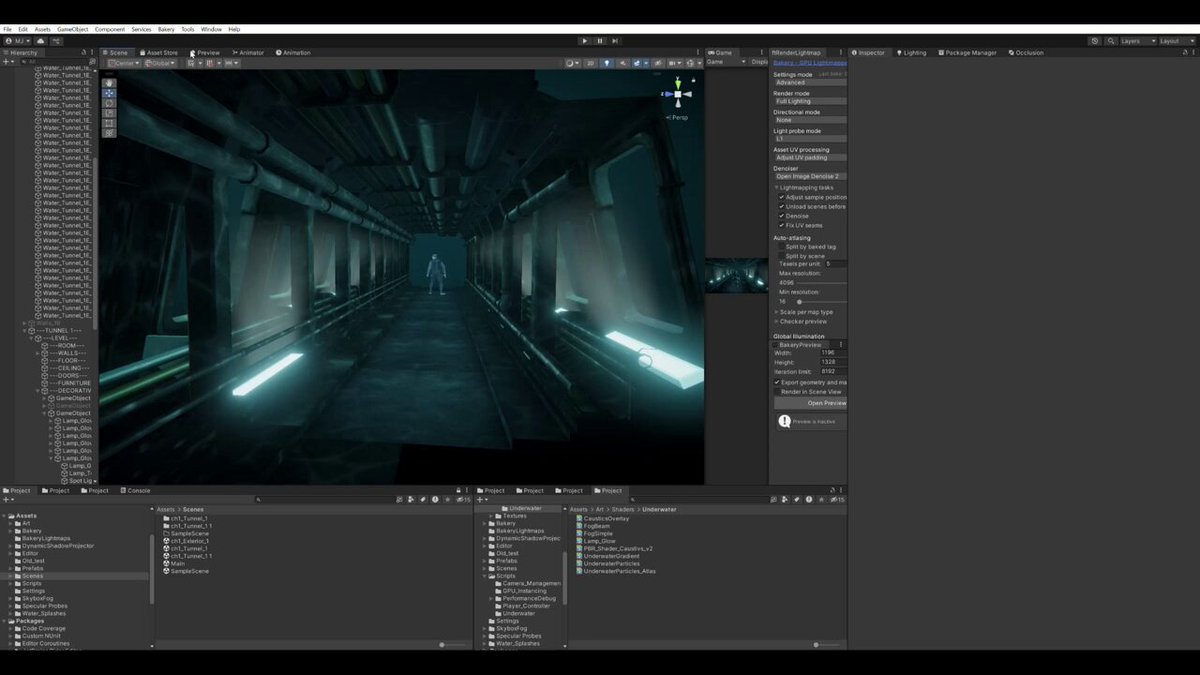The image size is (1200, 675).
Task: Select the Hand tool in Scene view
Action: pyautogui.click(x=109, y=83)
